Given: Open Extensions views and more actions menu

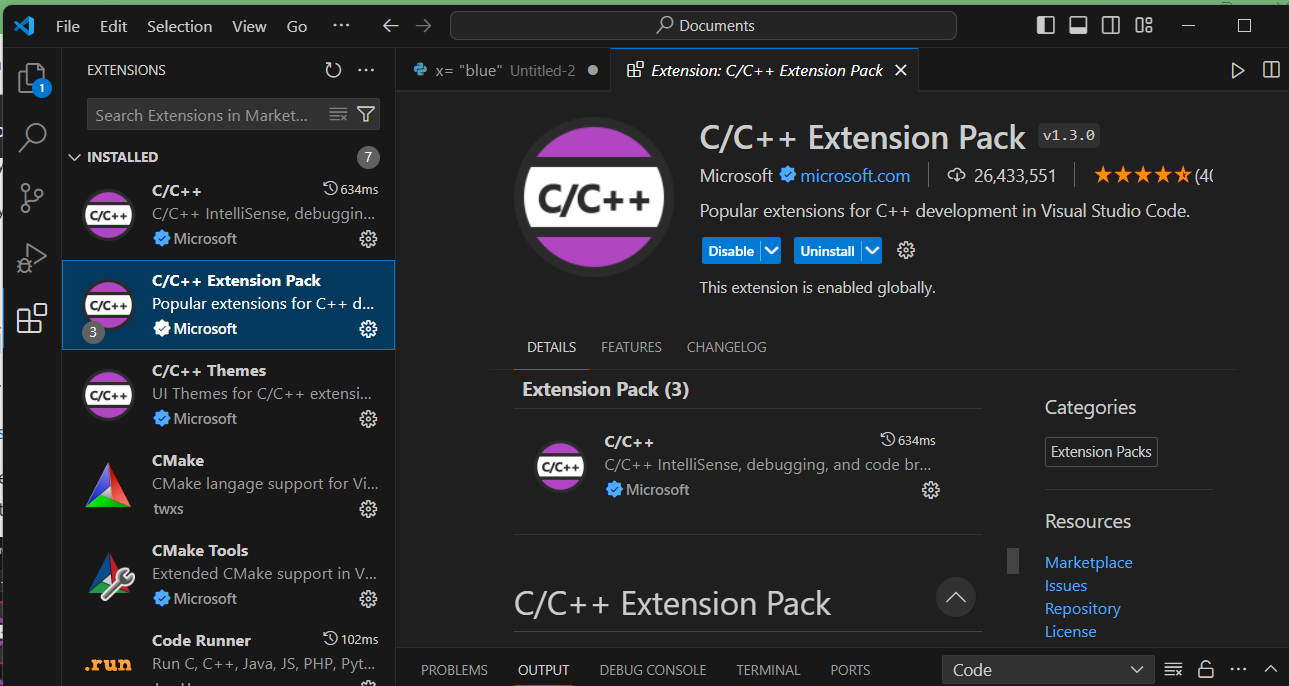Looking at the screenshot, I should 366,70.
